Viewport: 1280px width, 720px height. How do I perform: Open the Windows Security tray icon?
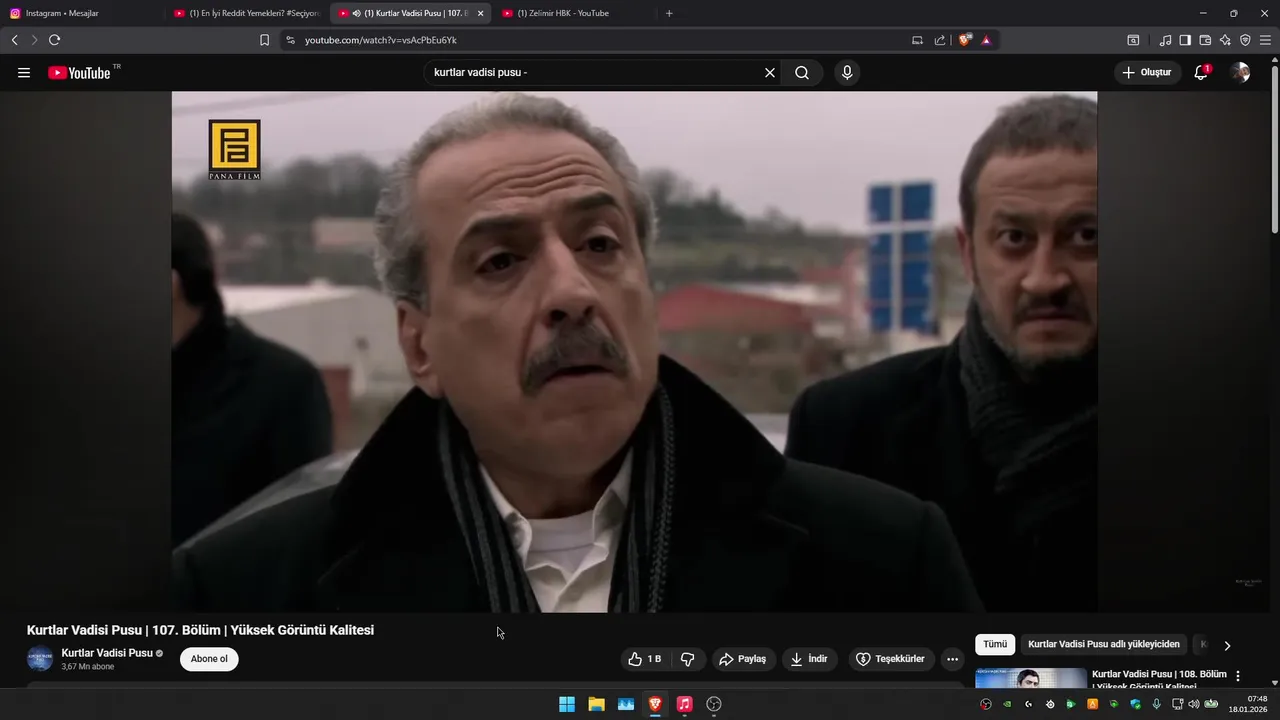coord(1135,704)
